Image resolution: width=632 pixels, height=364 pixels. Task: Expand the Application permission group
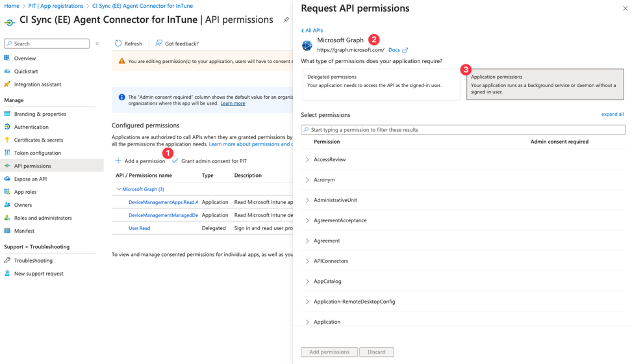click(x=307, y=322)
